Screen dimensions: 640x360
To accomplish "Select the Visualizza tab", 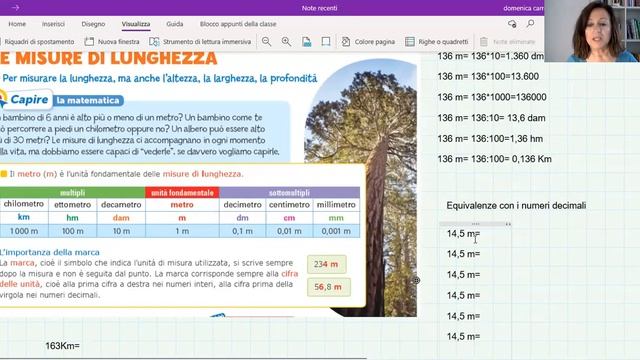I will 136,24.
